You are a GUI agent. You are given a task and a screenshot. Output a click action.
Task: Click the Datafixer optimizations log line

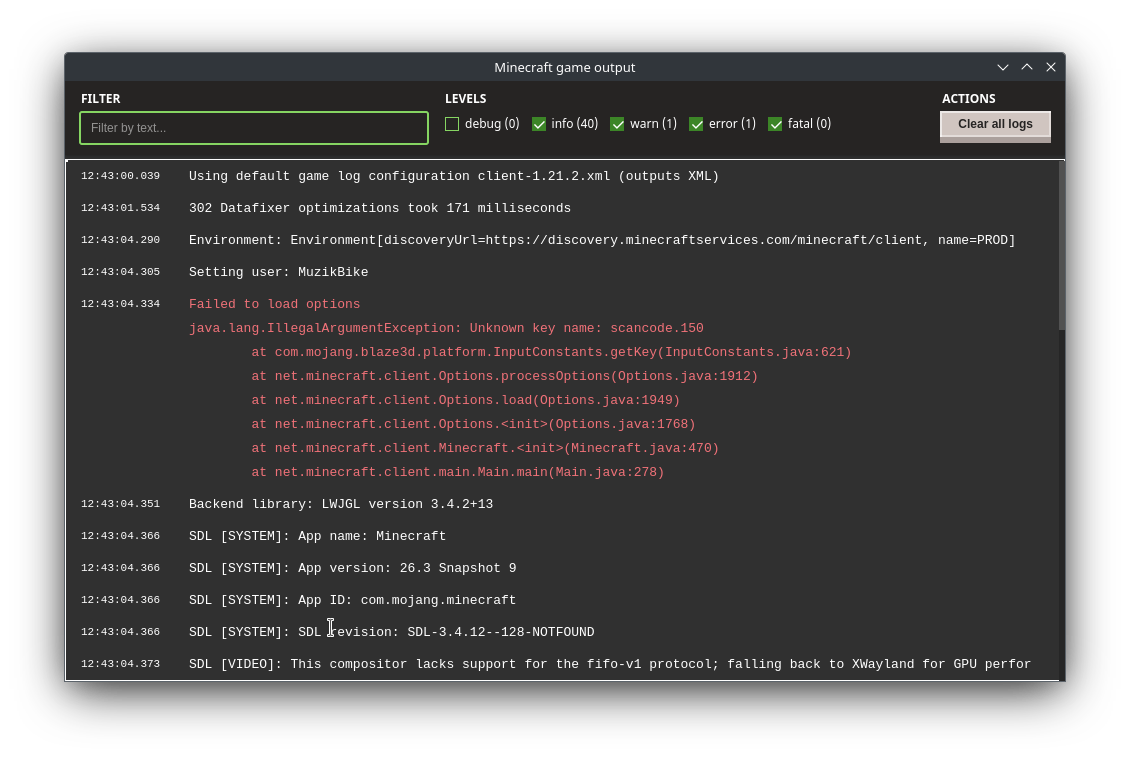[x=379, y=208]
